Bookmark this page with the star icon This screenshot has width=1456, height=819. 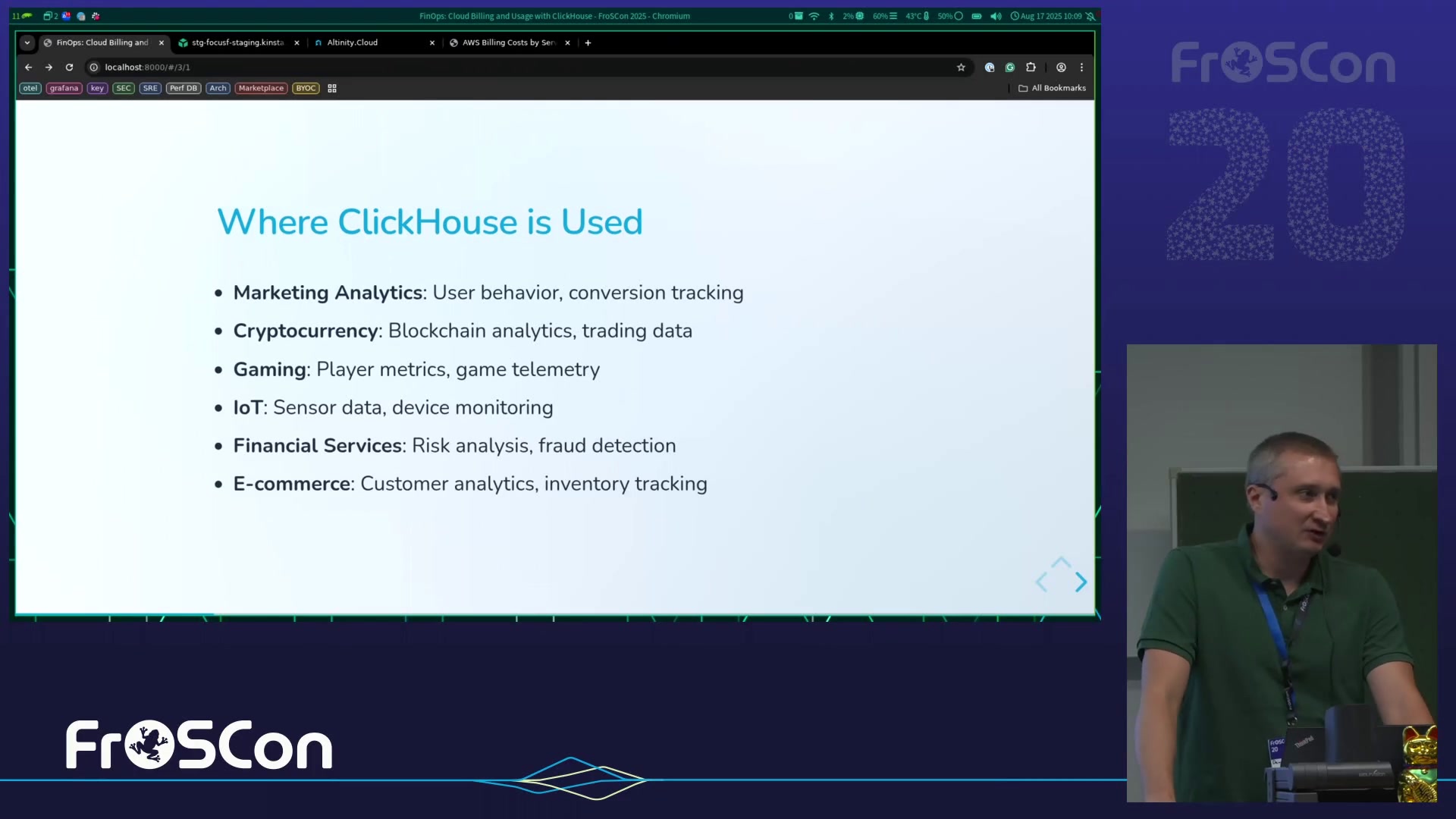tap(961, 67)
